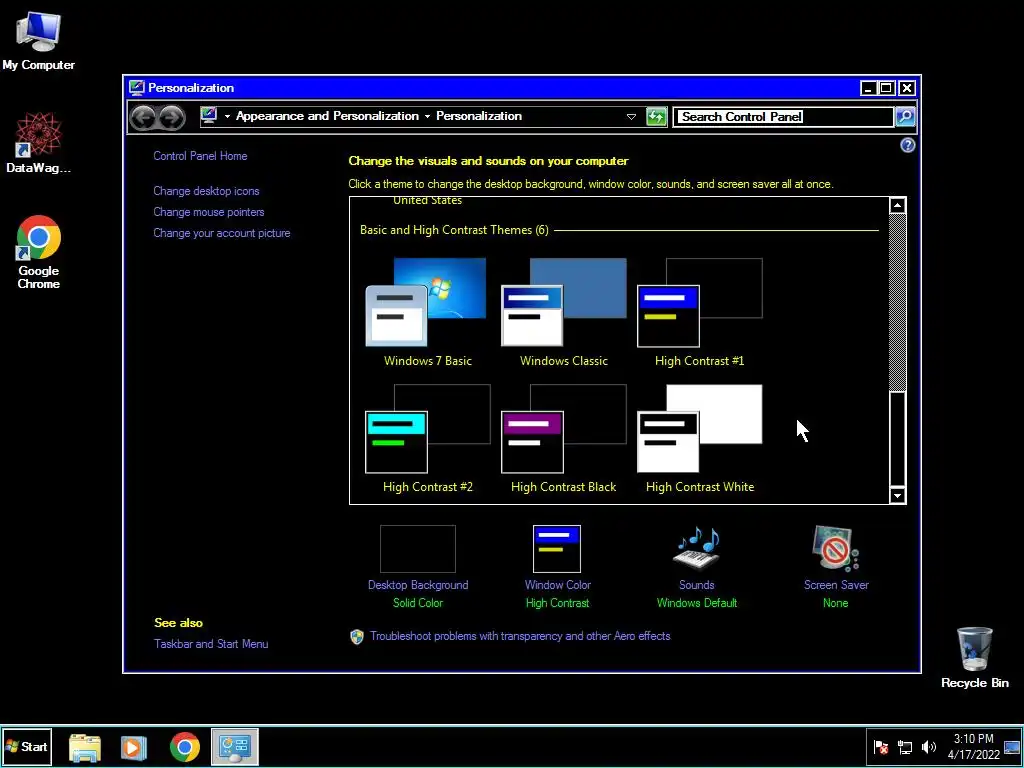
Task: Click the None text under Screen Saver
Action: 836,603
